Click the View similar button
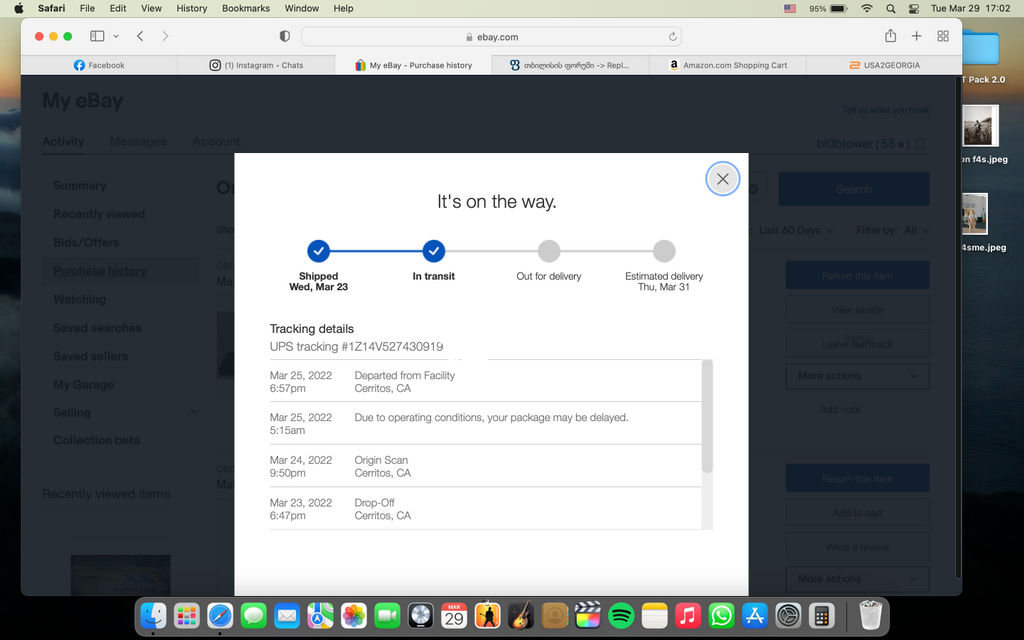This screenshot has width=1024, height=640. tap(857, 310)
